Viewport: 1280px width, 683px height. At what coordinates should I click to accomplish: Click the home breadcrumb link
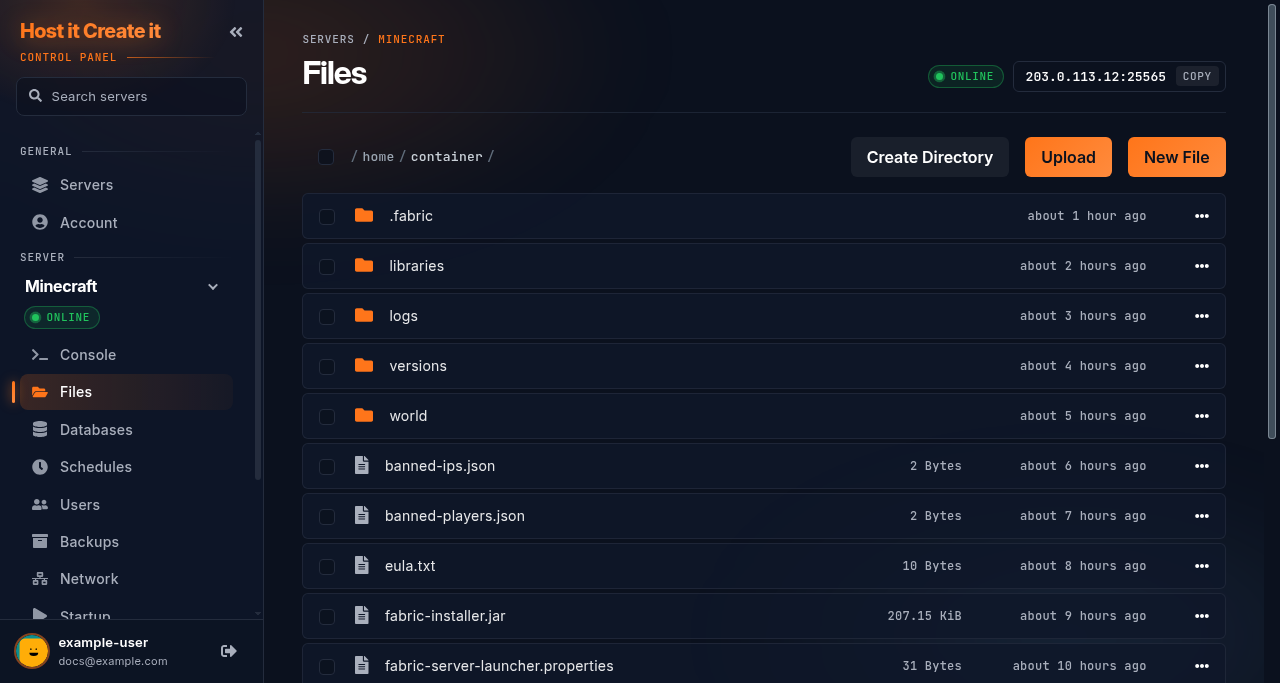click(378, 157)
